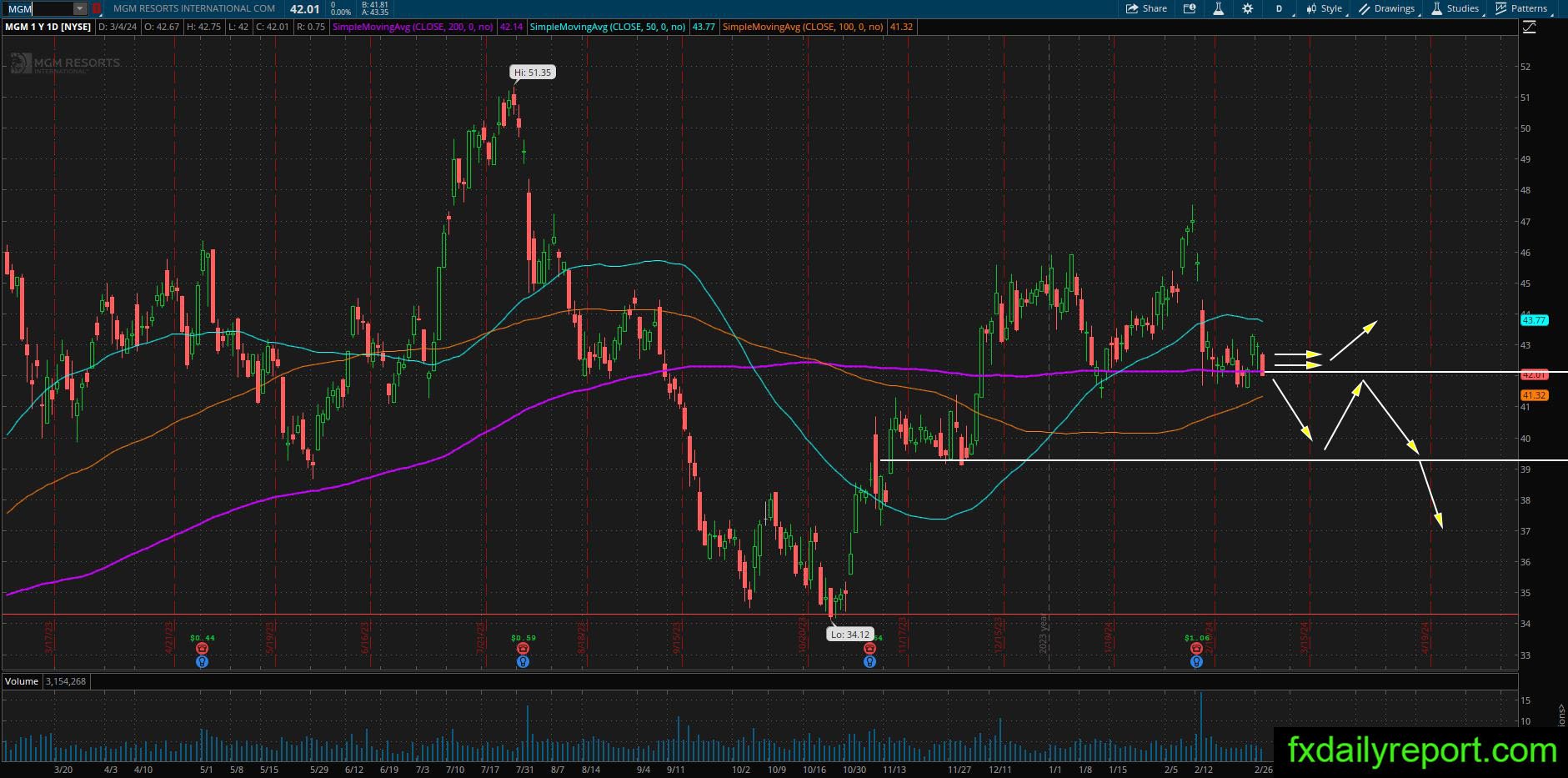1568x778 pixels.
Task: Click the O: 42.67 open value
Action: tap(162, 27)
